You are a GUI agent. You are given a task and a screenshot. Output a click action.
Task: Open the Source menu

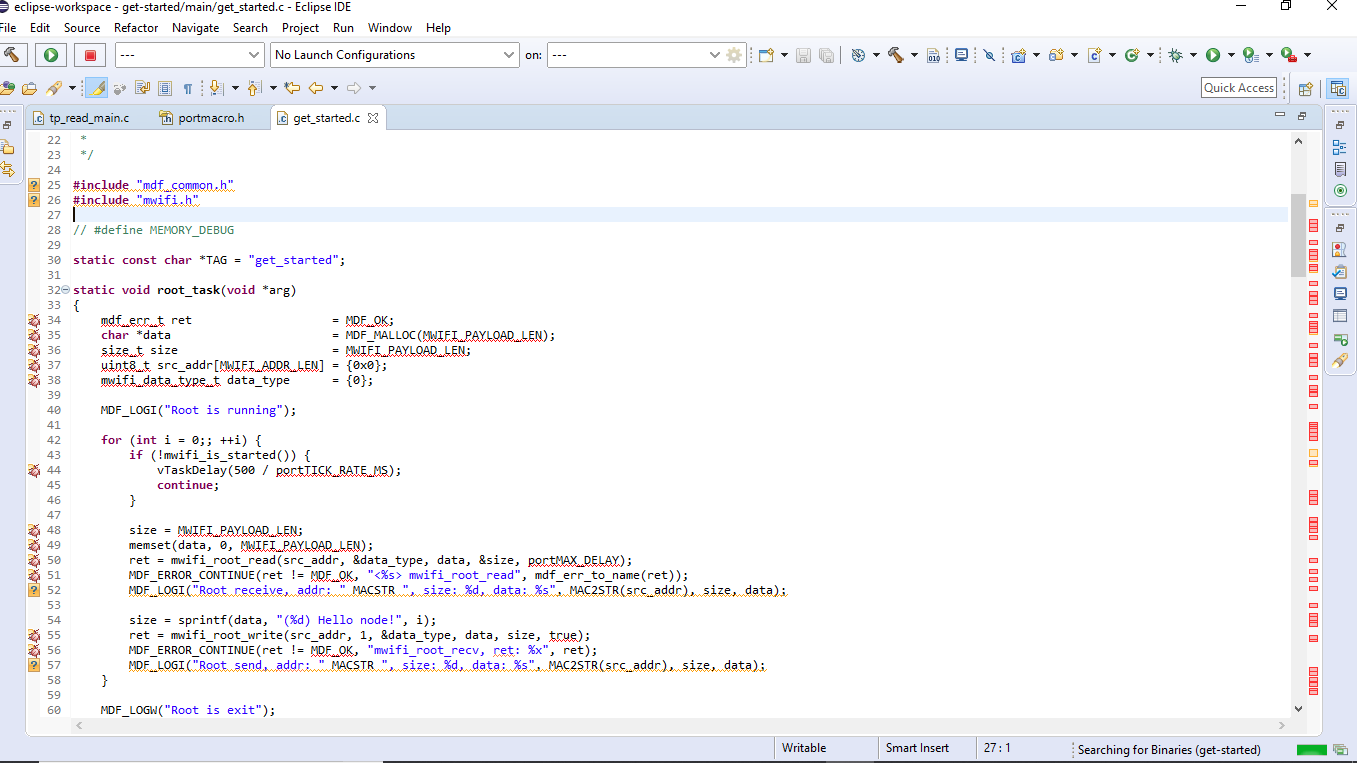pyautogui.click(x=82, y=28)
